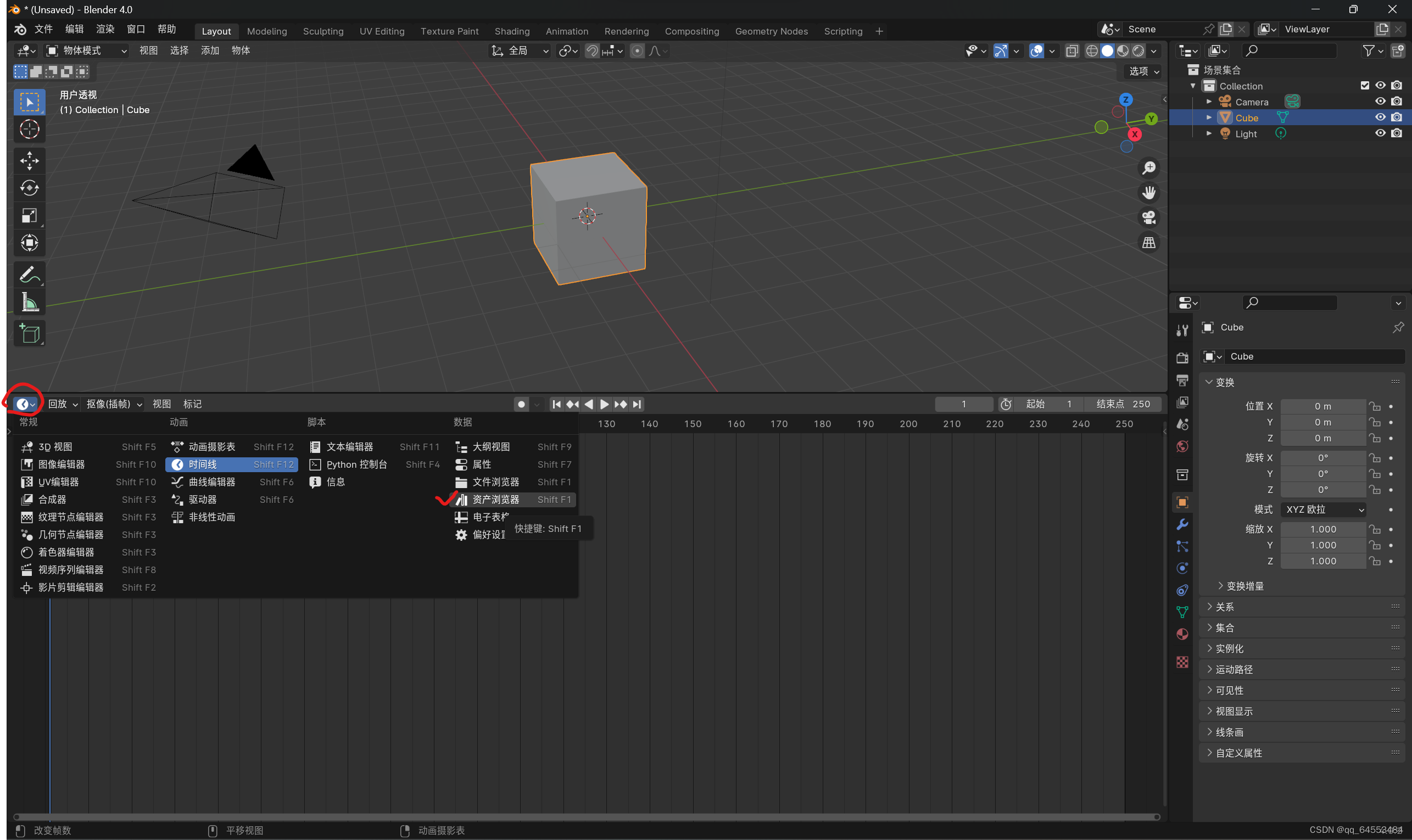This screenshot has height=840, width=1412.
Task: Click the Measure ruler tool
Action: click(x=29, y=303)
